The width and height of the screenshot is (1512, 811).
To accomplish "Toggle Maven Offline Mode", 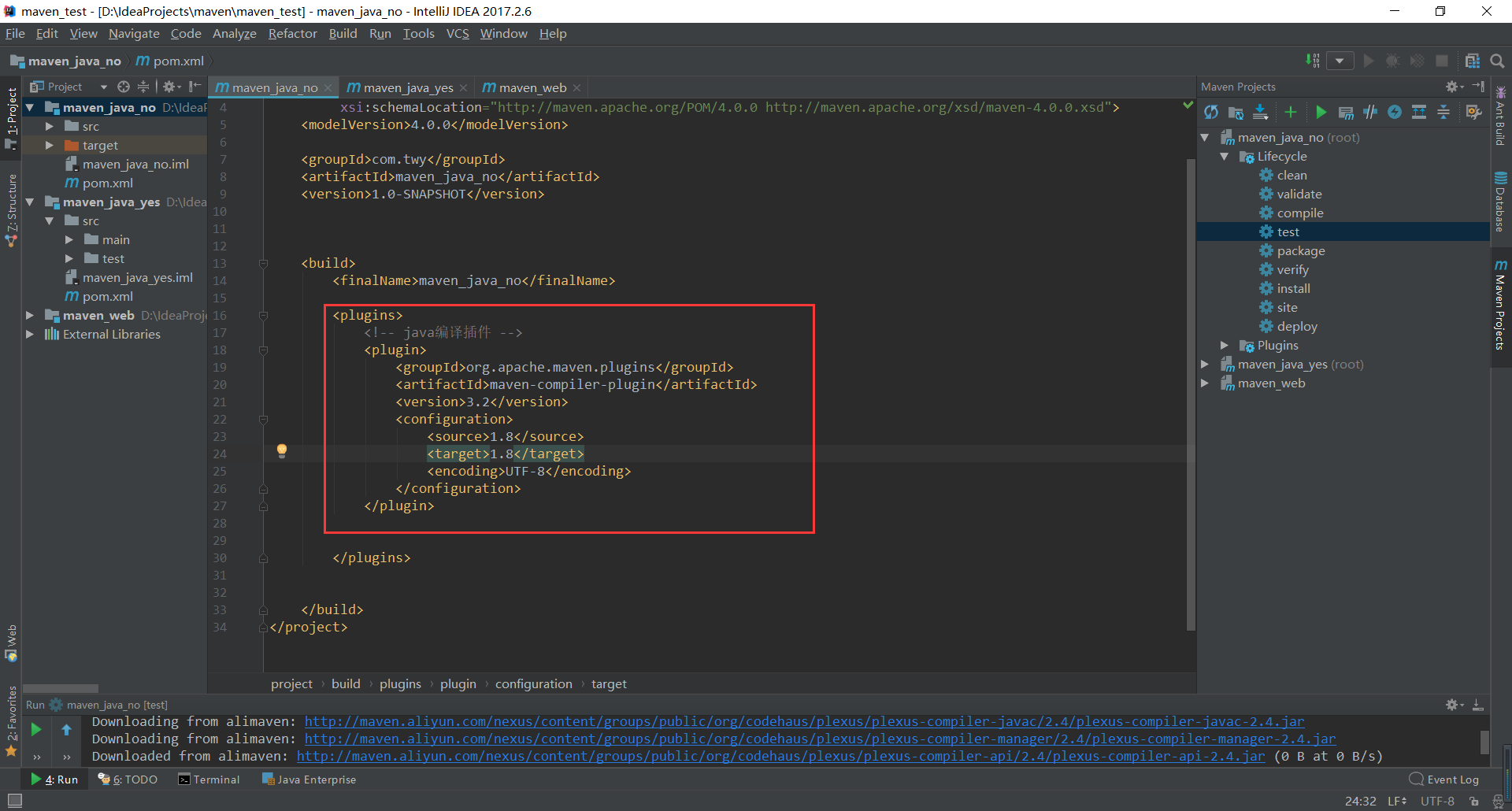I will [x=1370, y=113].
